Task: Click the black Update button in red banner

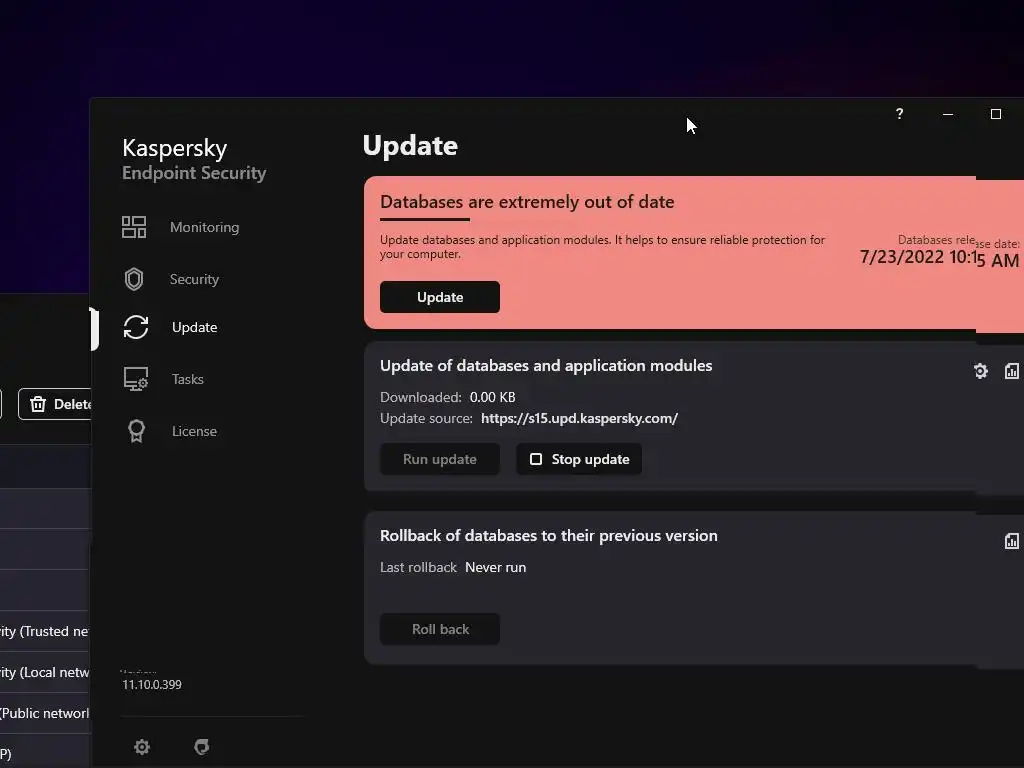Action: [x=440, y=297]
